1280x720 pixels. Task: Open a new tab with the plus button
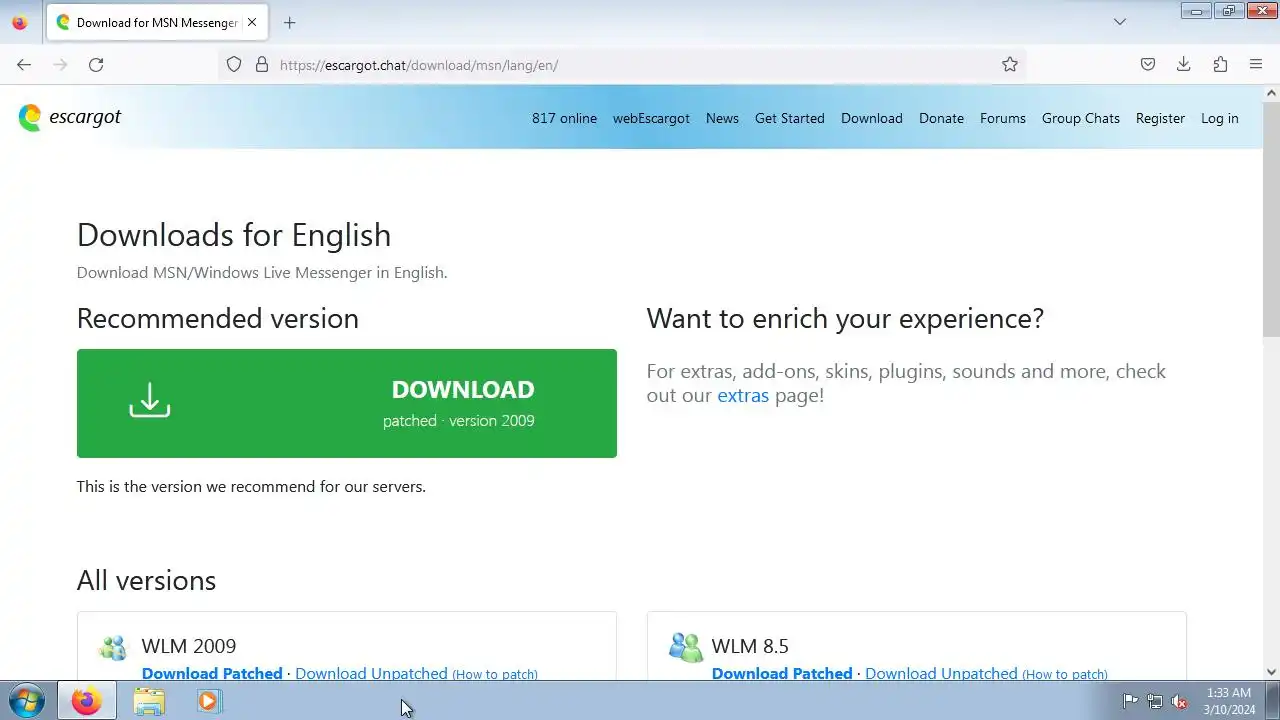(x=289, y=22)
